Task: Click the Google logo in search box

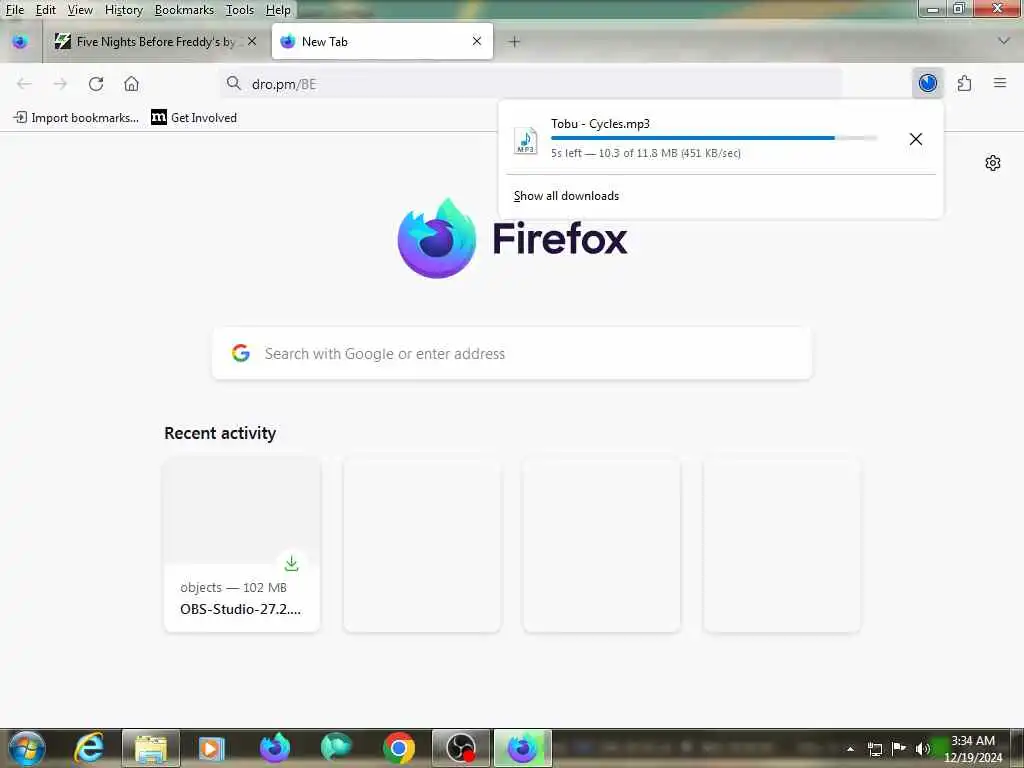Action: click(241, 353)
